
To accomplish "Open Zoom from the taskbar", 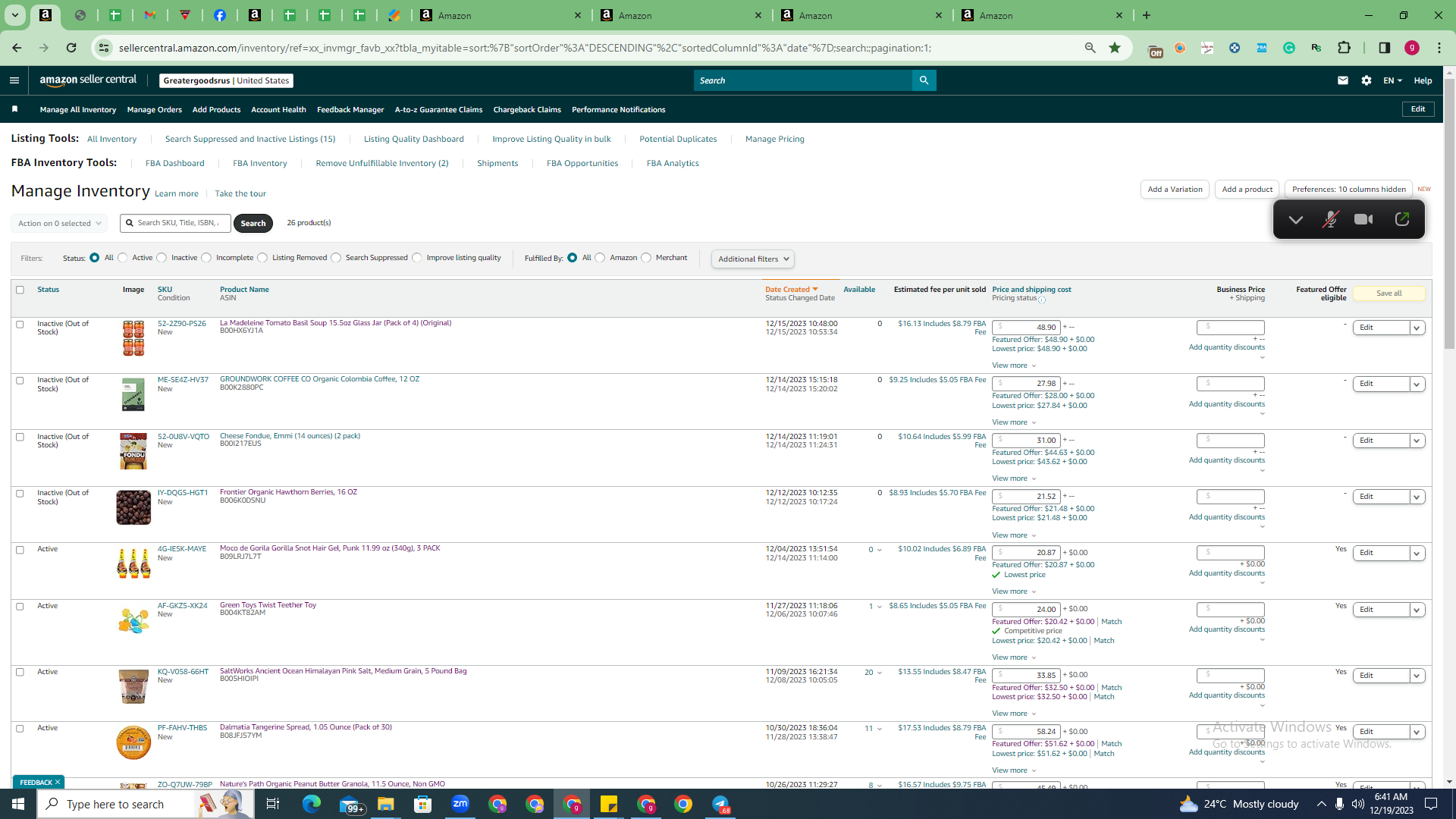I will 460,804.
